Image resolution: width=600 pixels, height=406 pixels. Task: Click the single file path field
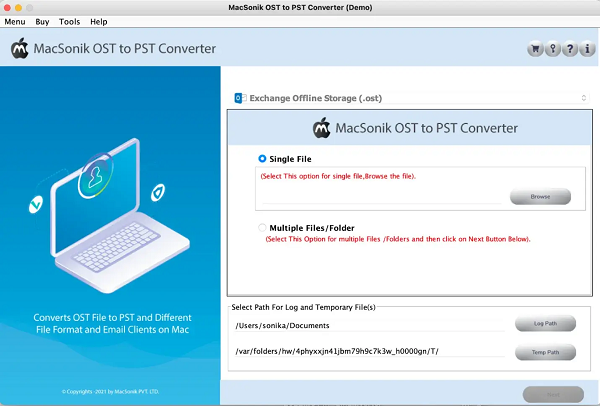pos(382,197)
